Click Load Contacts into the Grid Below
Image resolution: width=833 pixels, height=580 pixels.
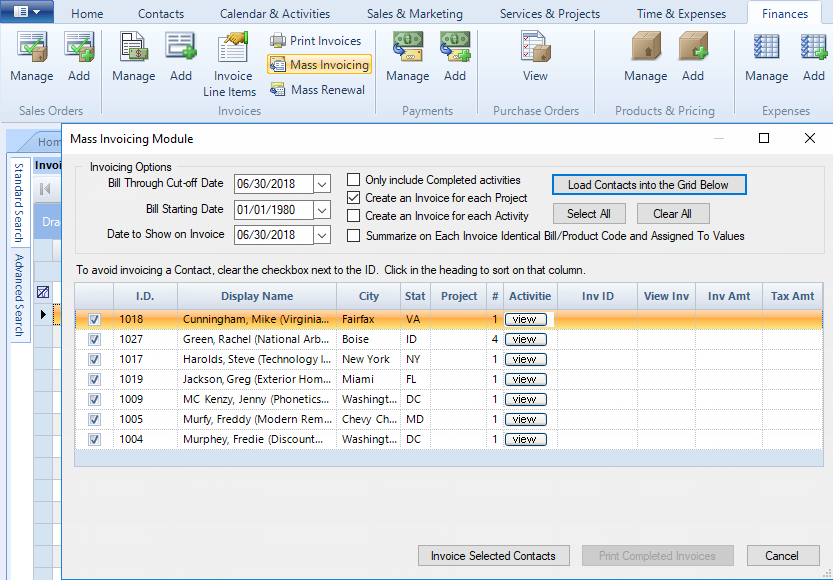[x=649, y=185]
